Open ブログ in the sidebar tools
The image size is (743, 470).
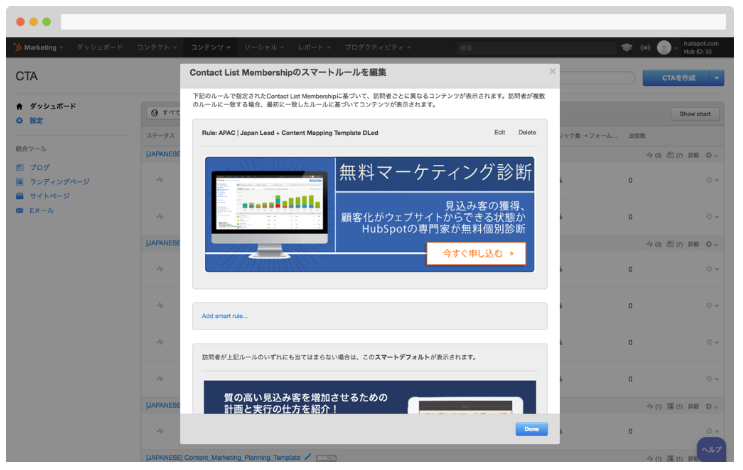pyautogui.click(x=40, y=167)
